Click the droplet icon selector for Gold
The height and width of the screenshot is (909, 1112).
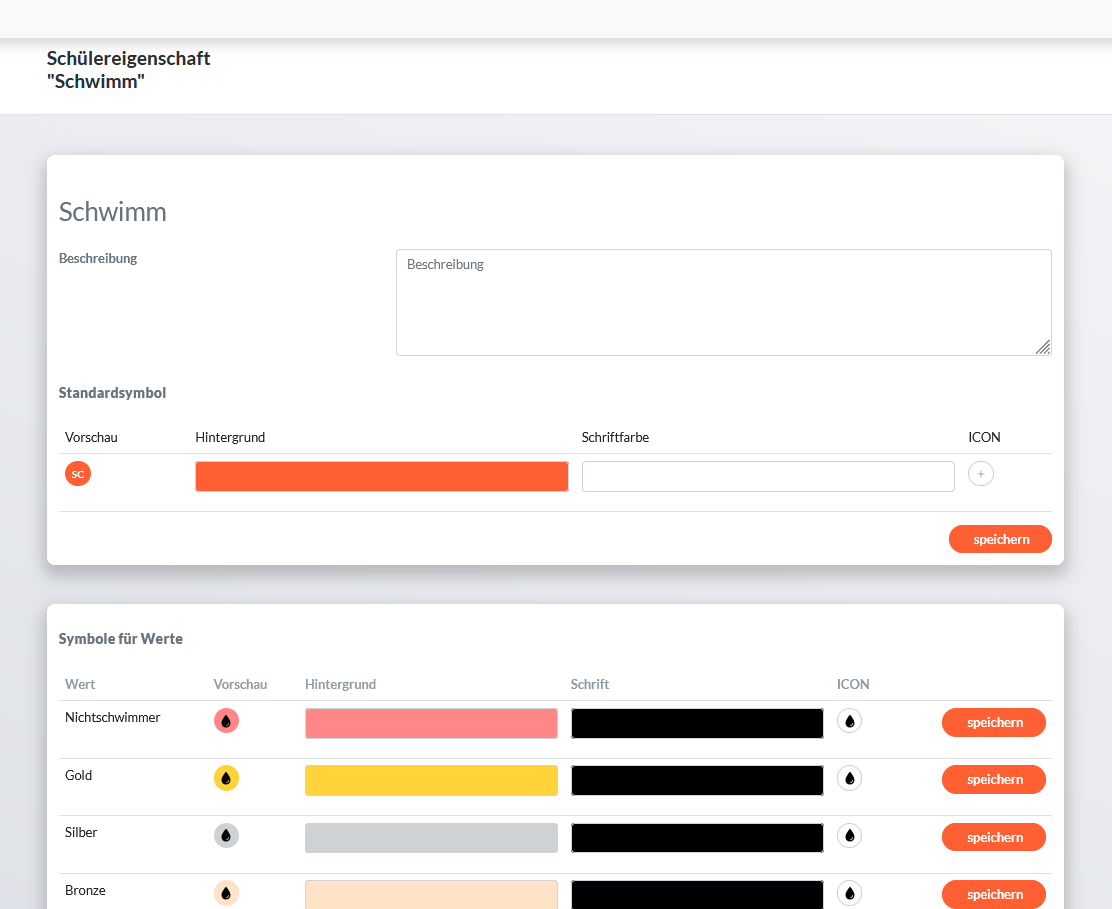[849, 778]
